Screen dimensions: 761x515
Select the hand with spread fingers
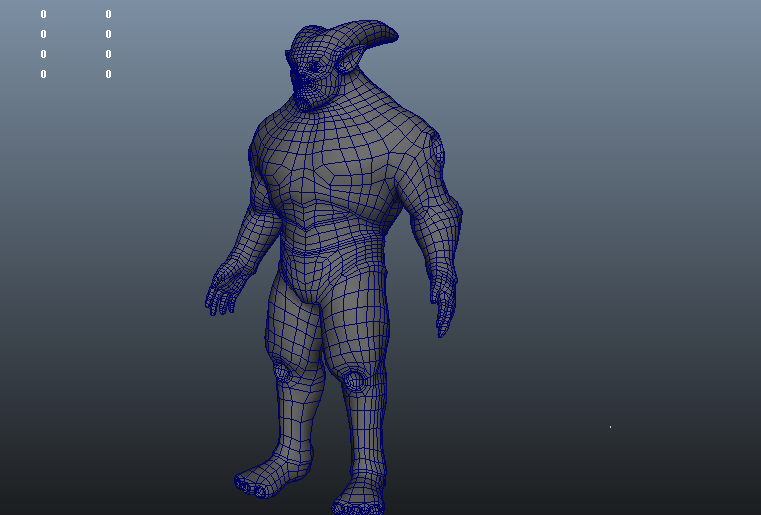pos(224,289)
